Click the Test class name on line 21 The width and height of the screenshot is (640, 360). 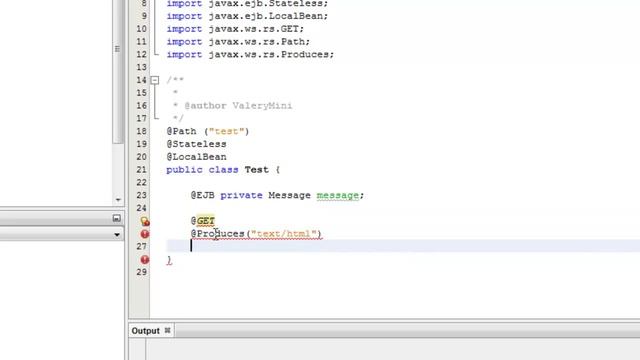[256, 170]
